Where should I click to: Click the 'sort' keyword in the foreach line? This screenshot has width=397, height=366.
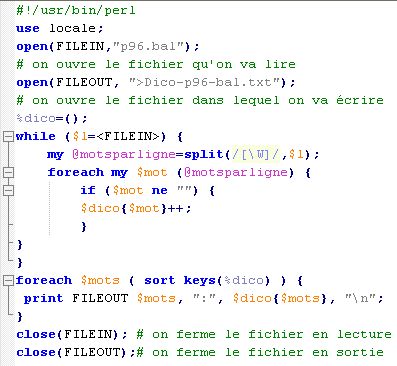[x=160, y=280]
